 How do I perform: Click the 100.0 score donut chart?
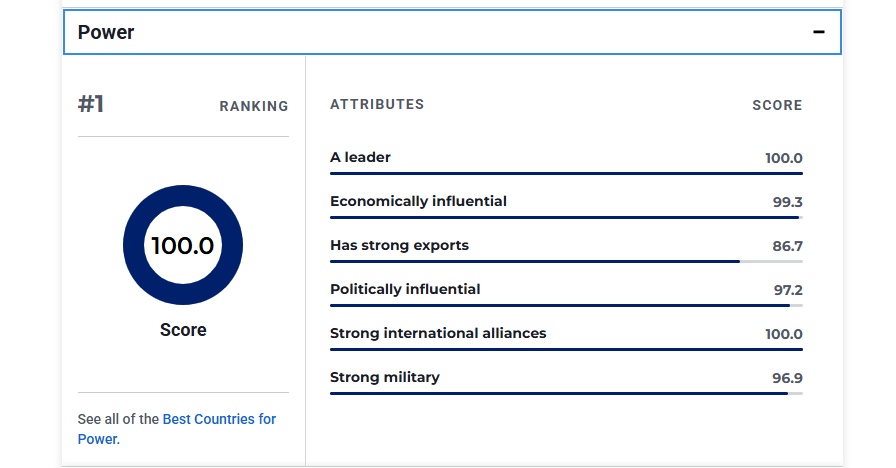click(x=183, y=245)
